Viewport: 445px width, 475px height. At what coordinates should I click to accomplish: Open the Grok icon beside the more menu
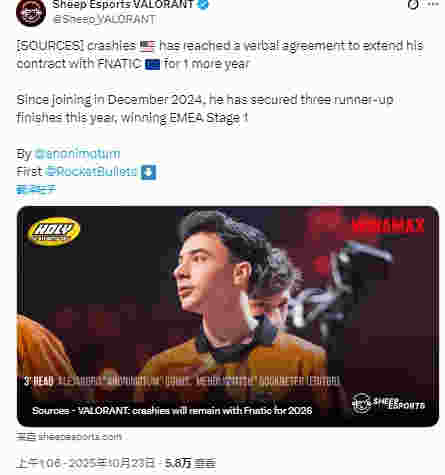[x=413, y=5]
